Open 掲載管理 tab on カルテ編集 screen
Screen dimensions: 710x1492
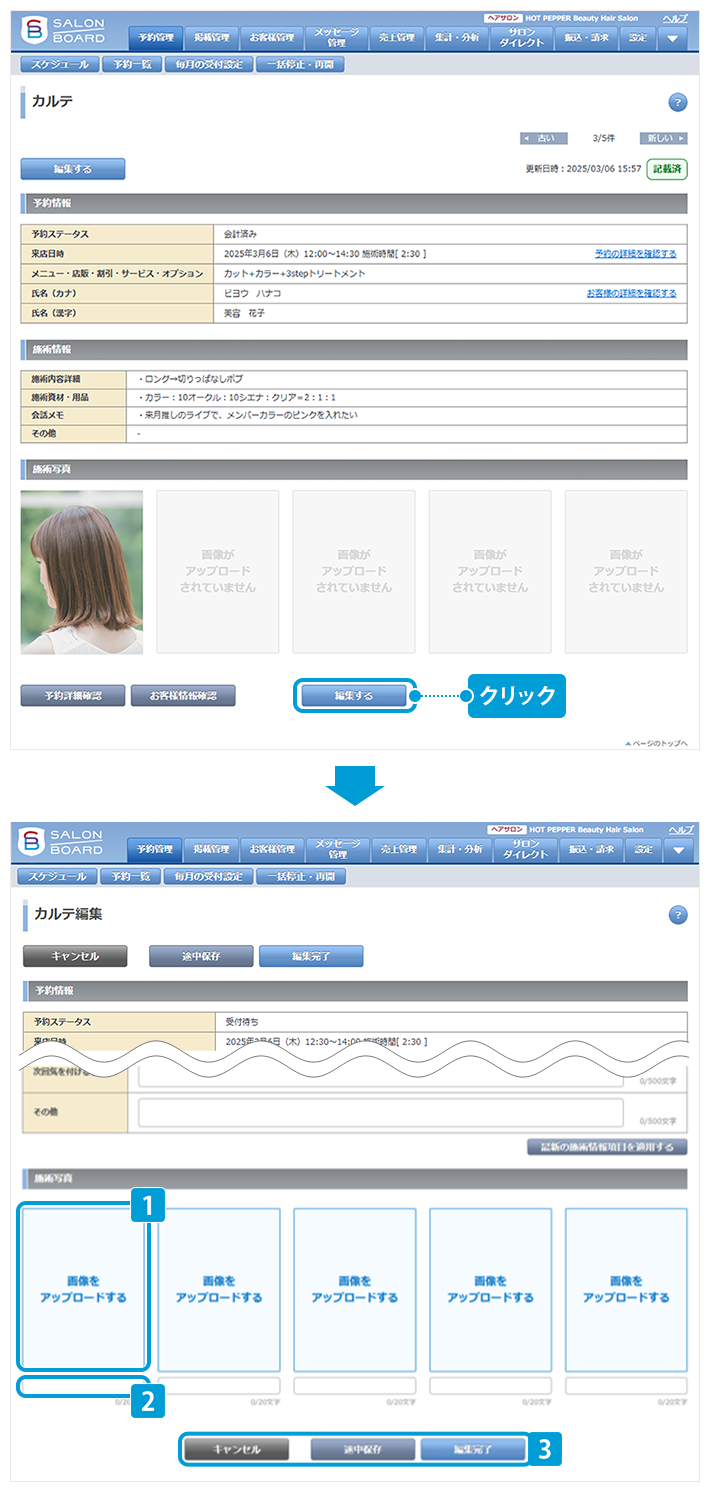click(211, 850)
